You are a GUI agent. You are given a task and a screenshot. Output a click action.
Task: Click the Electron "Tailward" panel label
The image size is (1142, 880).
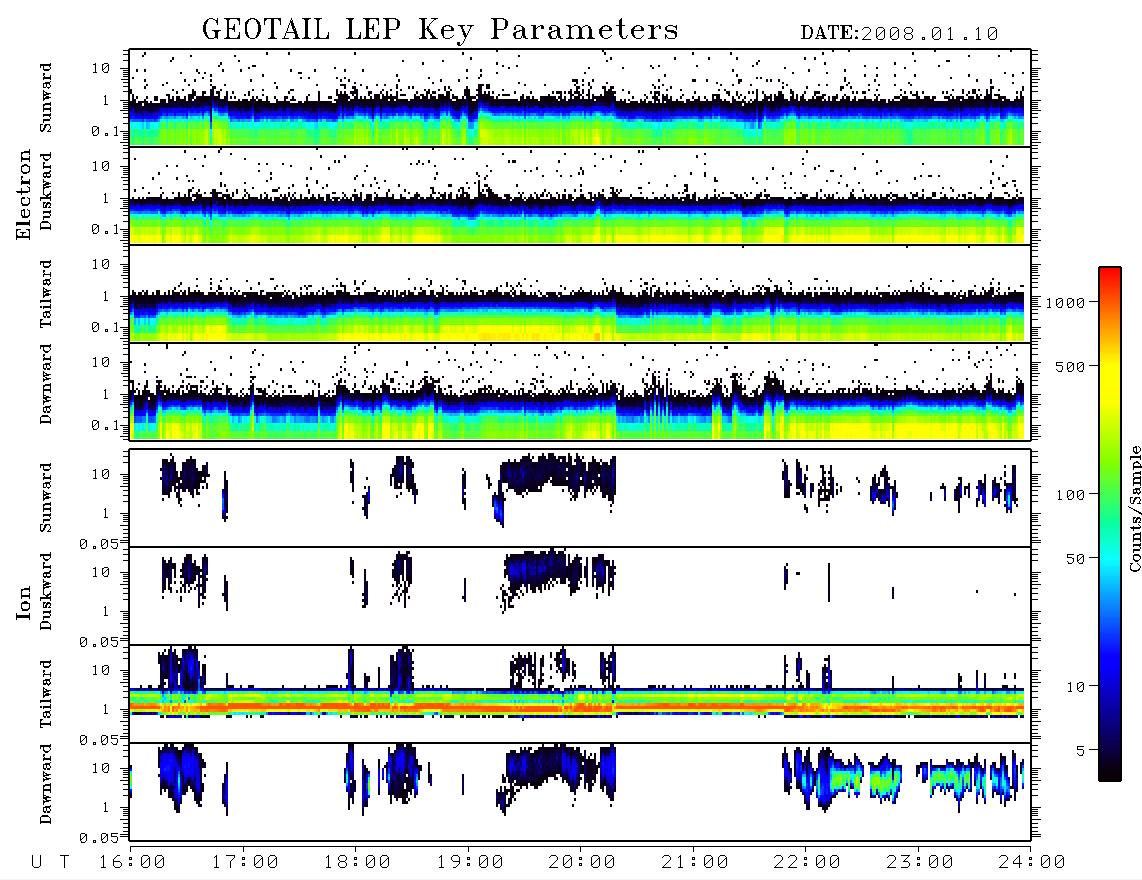point(46,294)
